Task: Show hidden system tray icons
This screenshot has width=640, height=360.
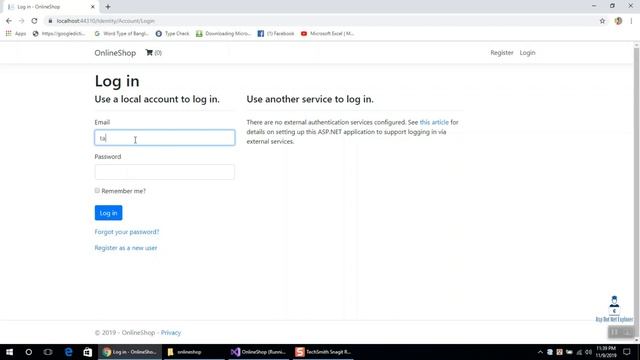Action: coord(540,352)
